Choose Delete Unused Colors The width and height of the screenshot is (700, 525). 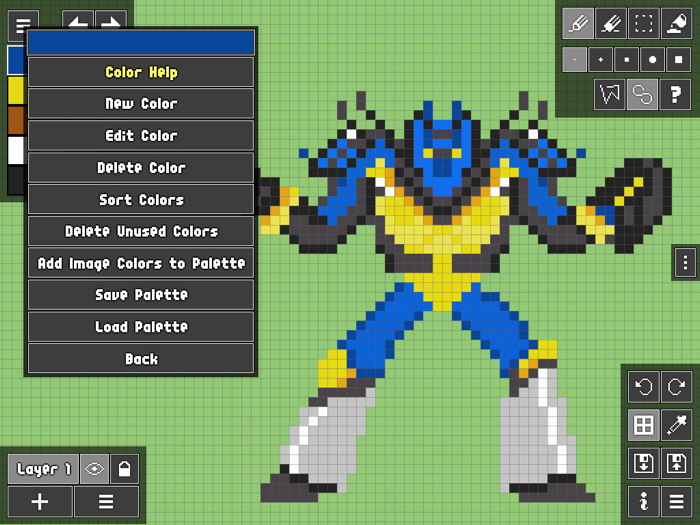tap(141, 231)
